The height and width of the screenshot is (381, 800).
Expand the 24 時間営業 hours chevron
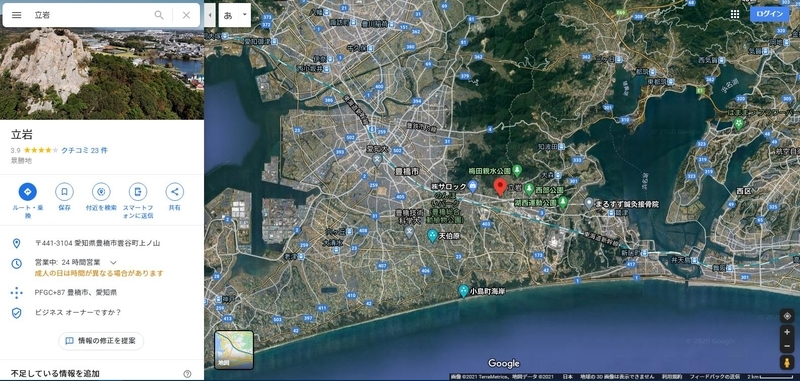coord(113,263)
